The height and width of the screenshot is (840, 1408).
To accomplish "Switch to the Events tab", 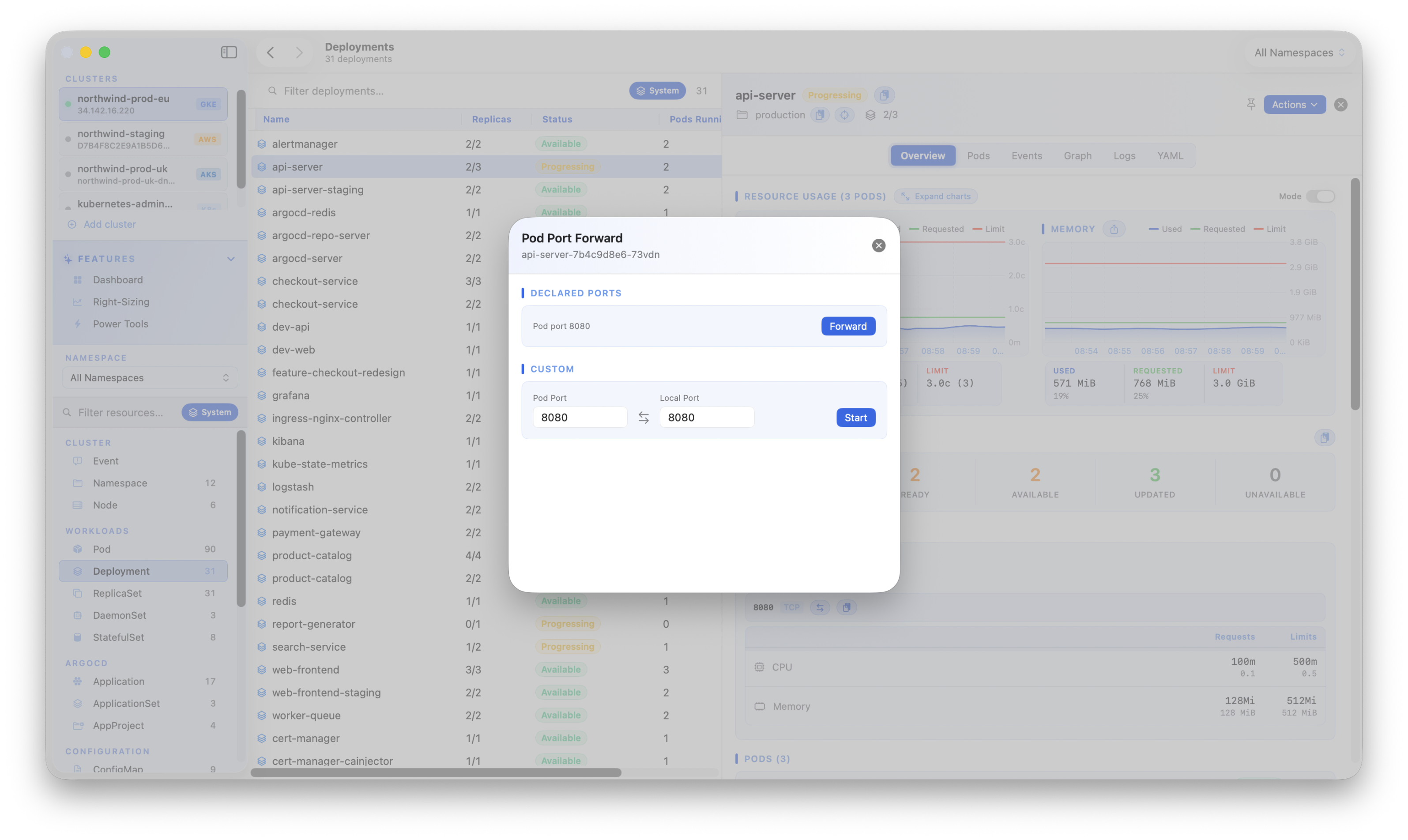I will 1027,156.
